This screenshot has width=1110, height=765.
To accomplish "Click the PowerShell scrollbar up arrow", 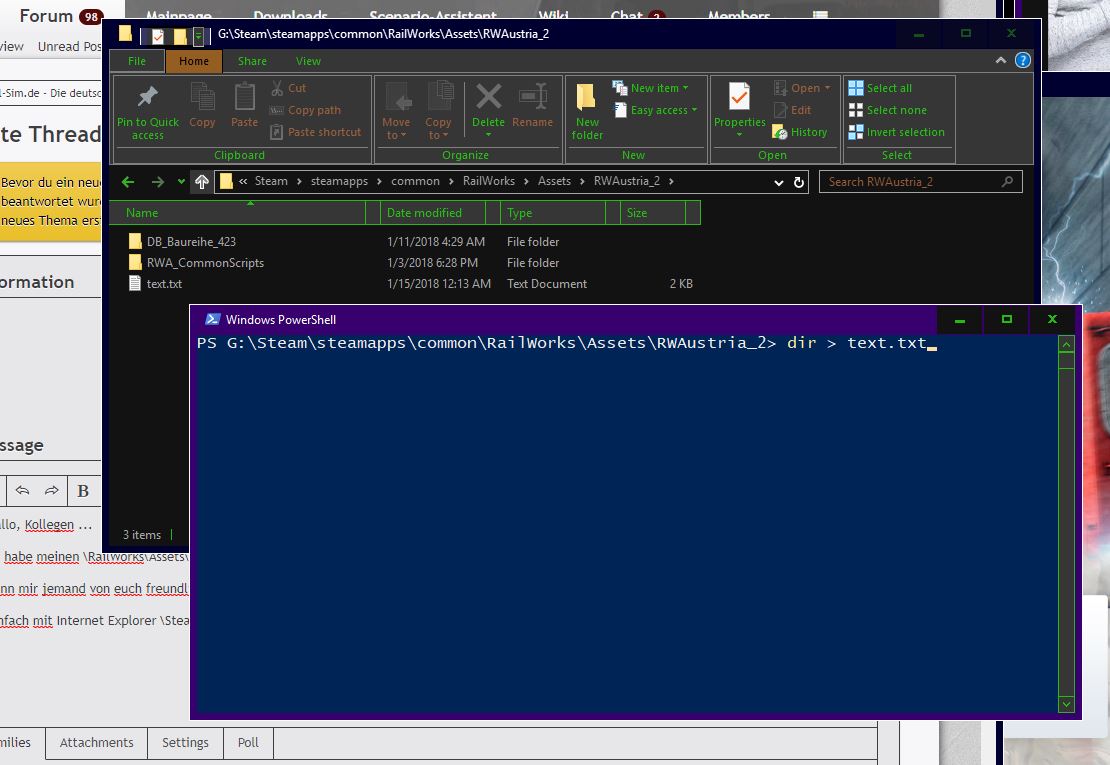I will point(1066,345).
